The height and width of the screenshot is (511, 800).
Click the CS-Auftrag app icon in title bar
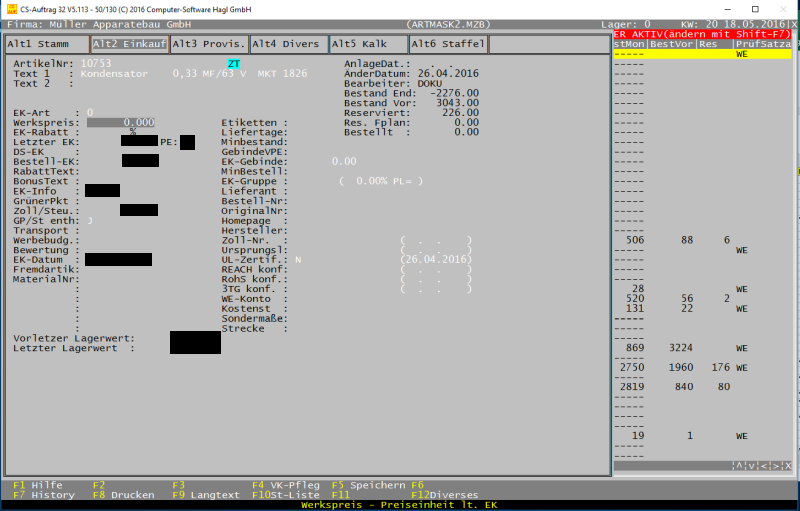pos(10,9)
